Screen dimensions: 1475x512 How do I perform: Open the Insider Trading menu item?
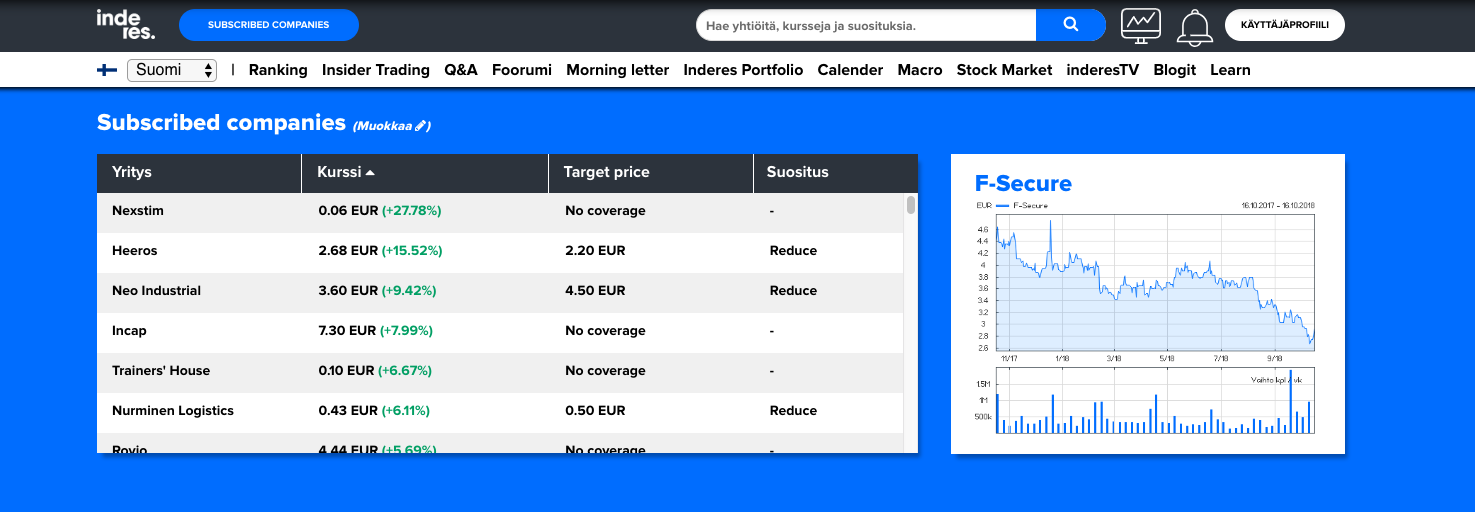(x=375, y=70)
